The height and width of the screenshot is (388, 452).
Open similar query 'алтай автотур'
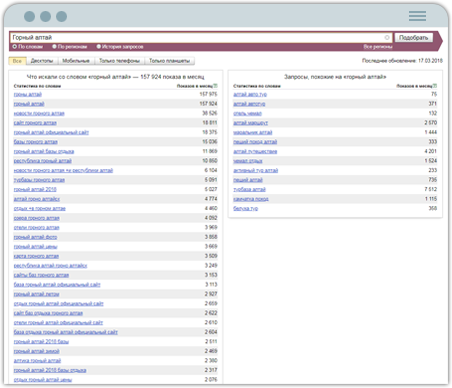click(249, 104)
